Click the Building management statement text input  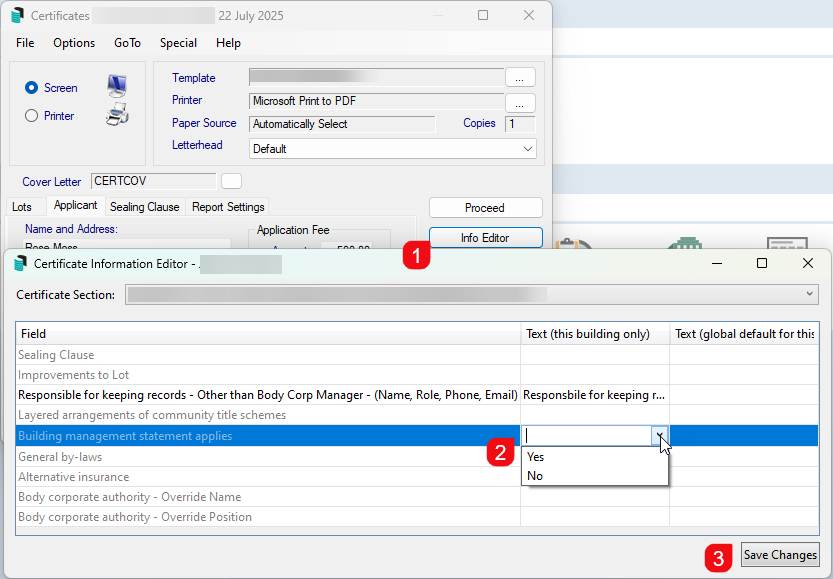pos(588,436)
